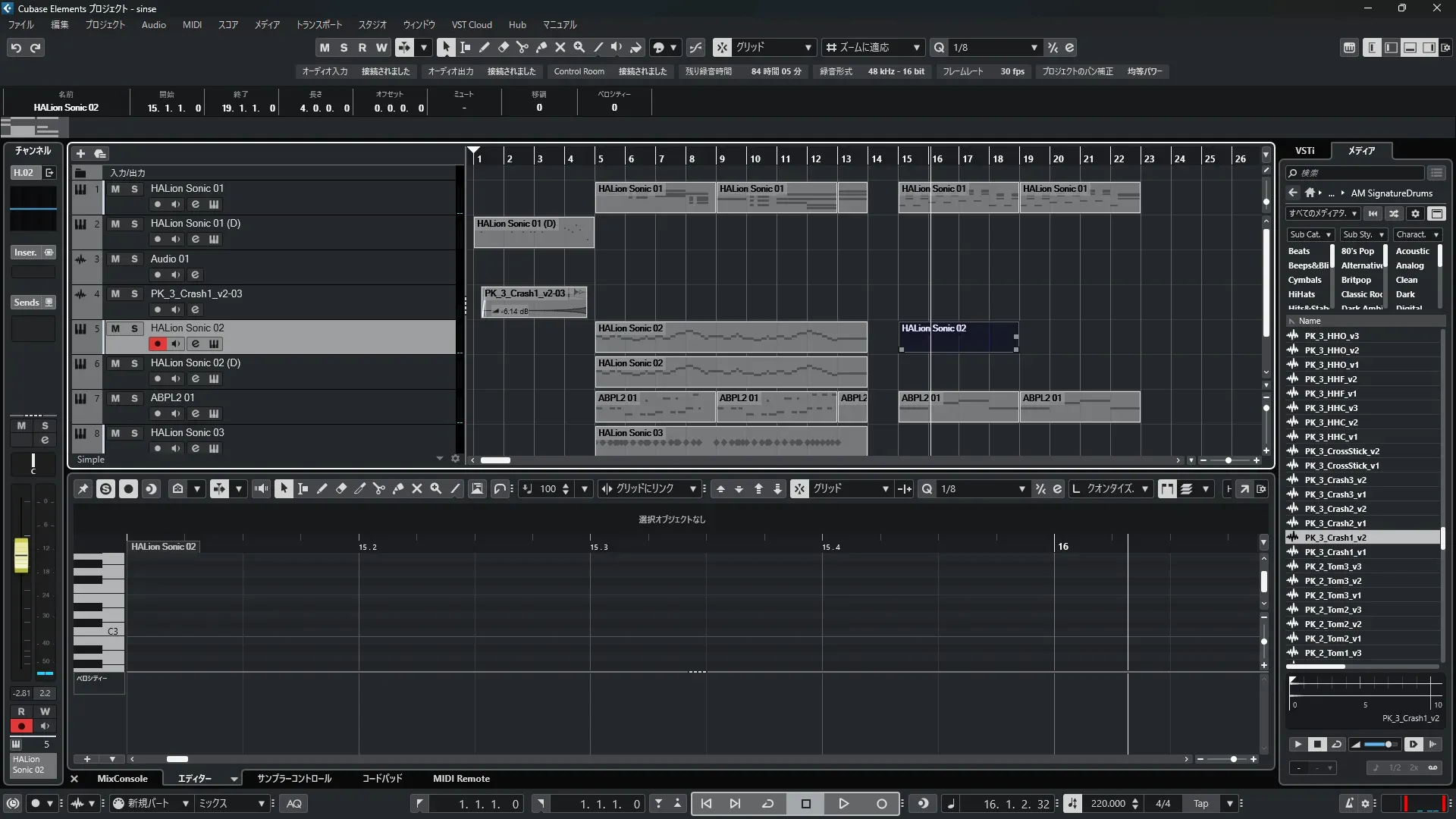Disable record enable on HALion Sonic 02 track
Viewport: 1456px width, 819px height.
tap(157, 344)
